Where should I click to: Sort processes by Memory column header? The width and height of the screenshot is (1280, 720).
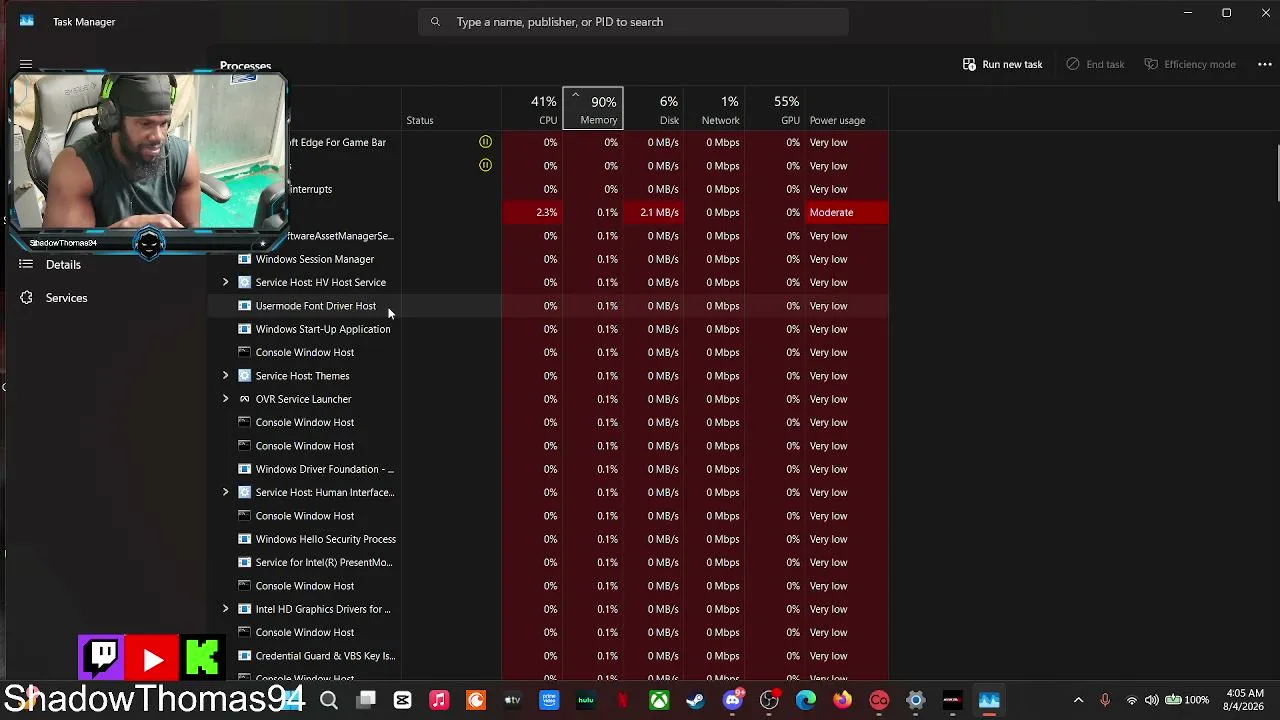[x=593, y=109]
